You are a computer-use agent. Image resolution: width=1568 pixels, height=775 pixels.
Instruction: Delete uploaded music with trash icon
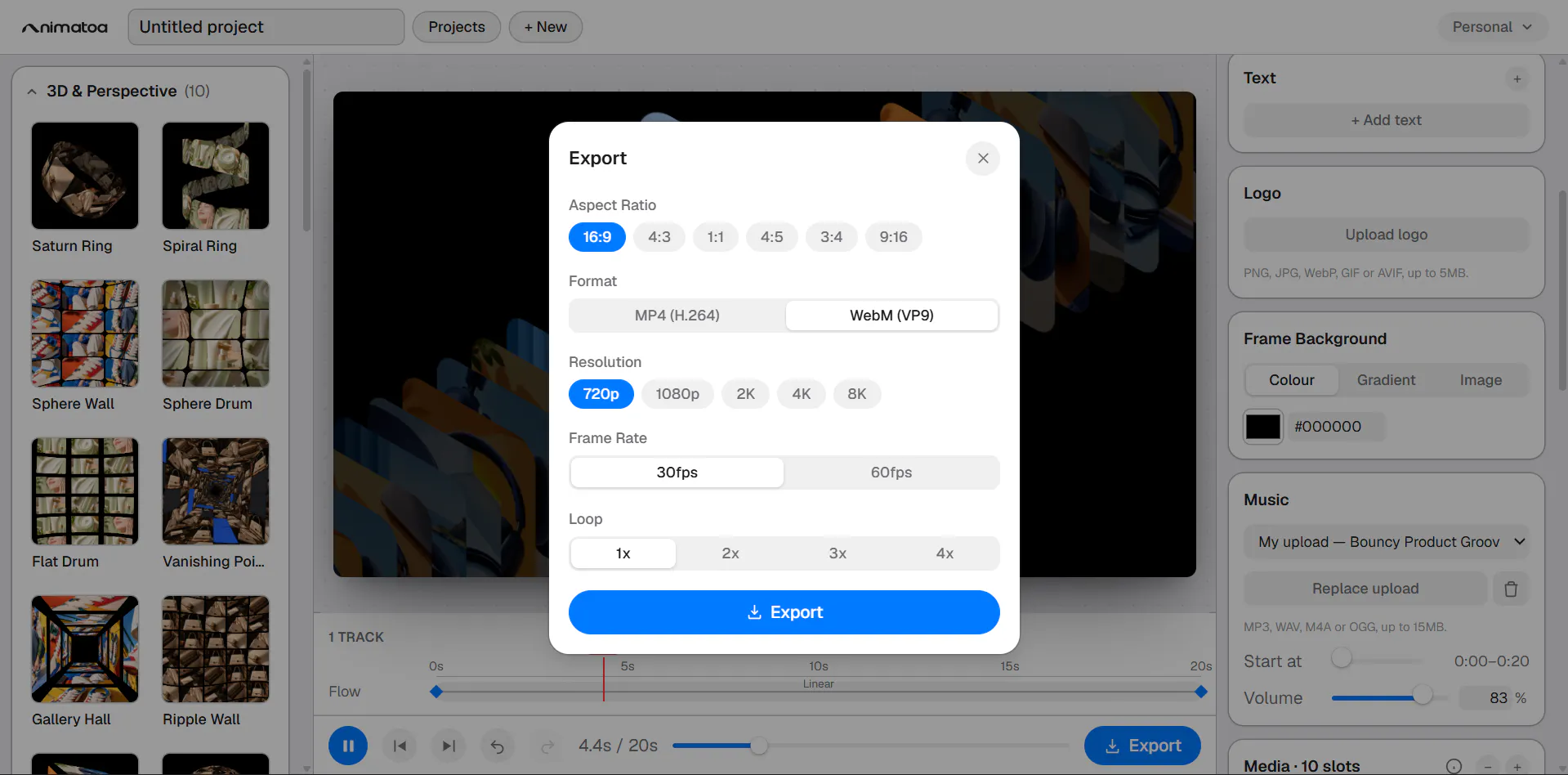coord(1511,589)
